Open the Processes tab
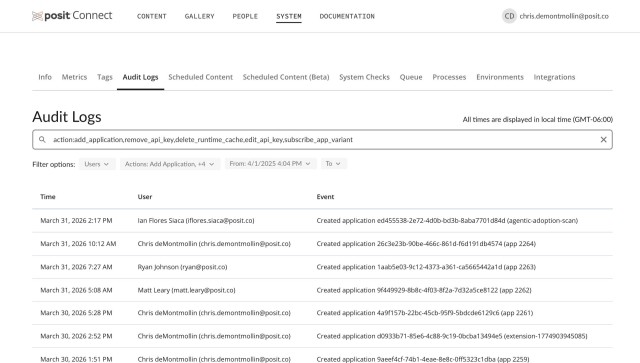The image size is (640, 363). (x=449, y=77)
